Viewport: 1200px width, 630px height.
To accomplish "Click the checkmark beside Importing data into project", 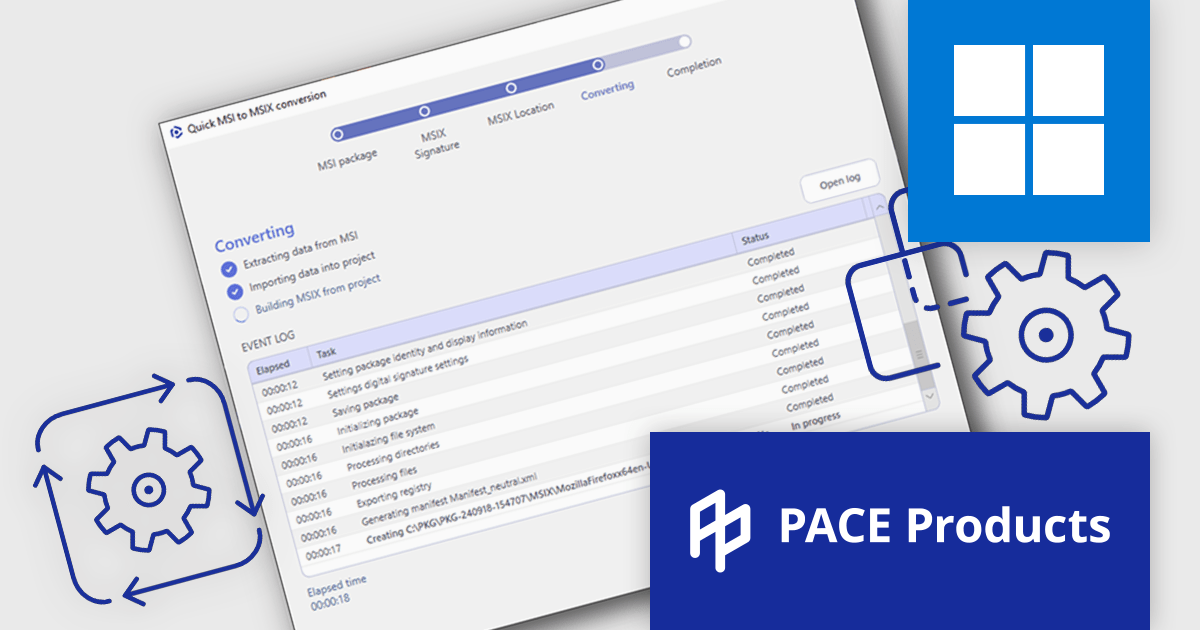I will pos(235,292).
